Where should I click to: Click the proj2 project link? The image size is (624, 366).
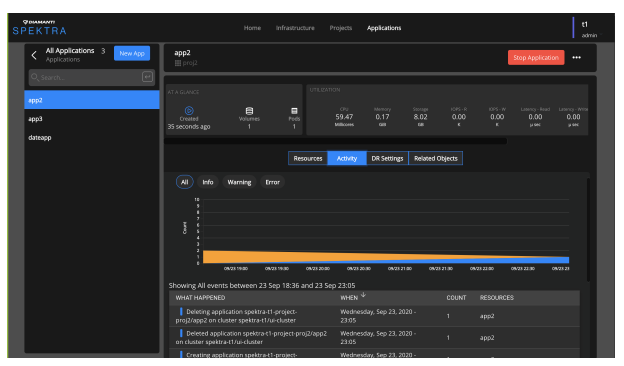(x=190, y=63)
